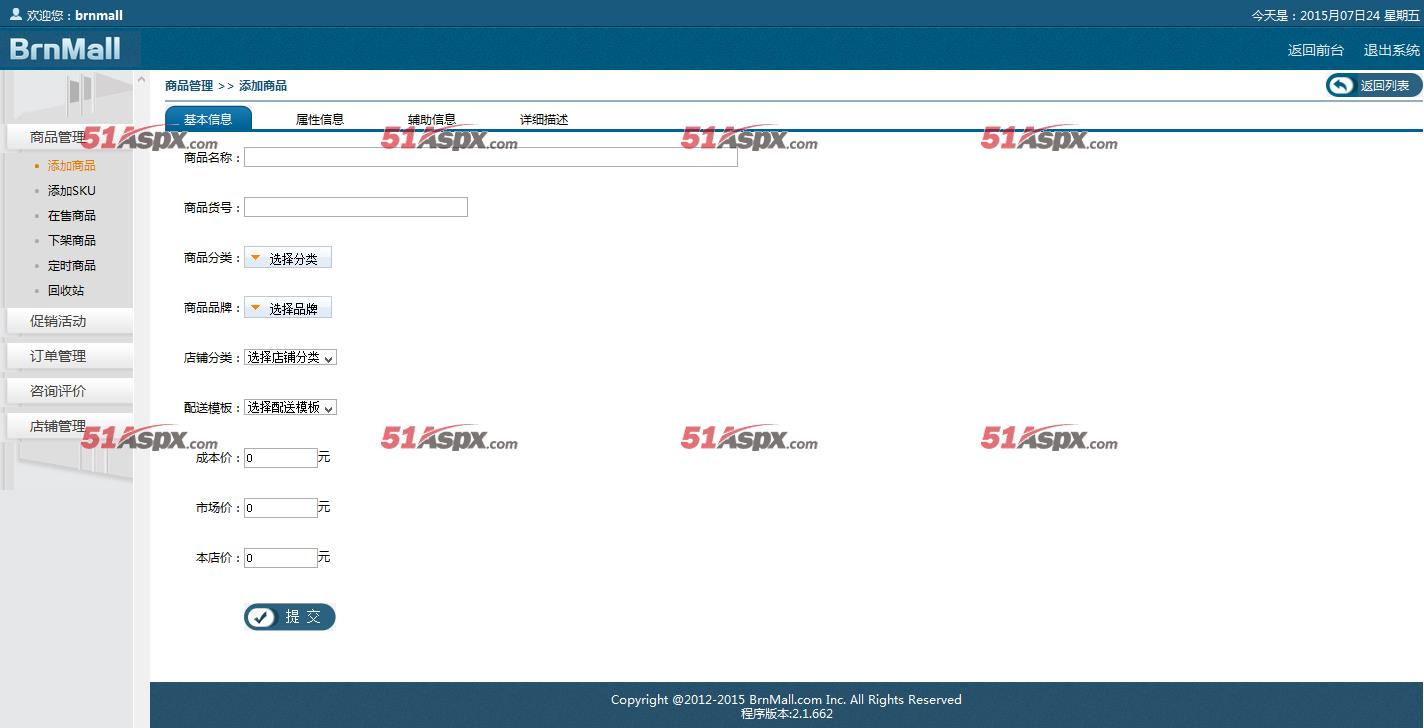
Task: Expand the 咨询评价 sidebar section
Action: pos(68,391)
